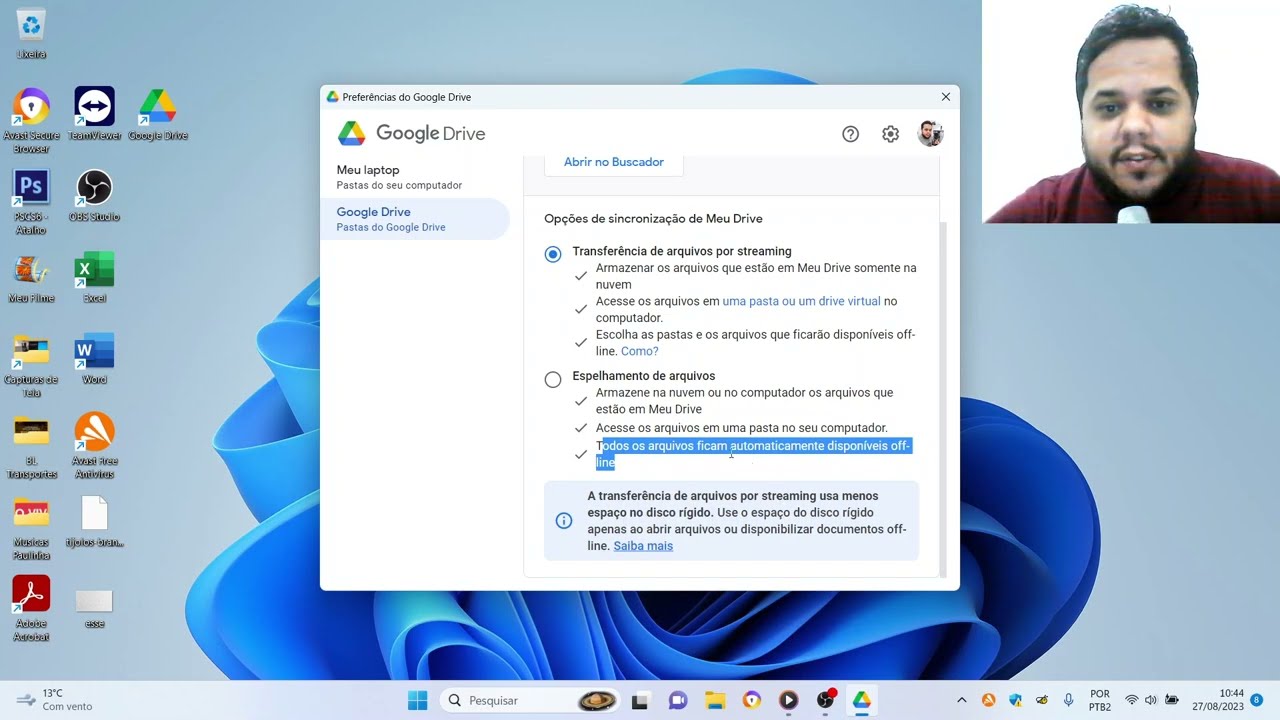The height and width of the screenshot is (720, 1280).
Task: Open the Saiba mais link
Action: point(643,546)
